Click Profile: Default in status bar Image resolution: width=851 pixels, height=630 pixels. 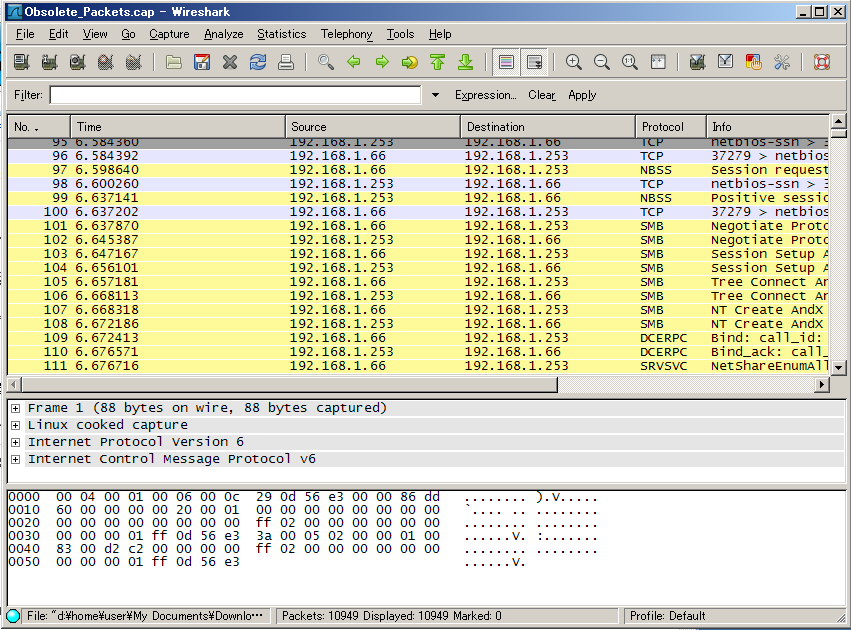[x=668, y=616]
